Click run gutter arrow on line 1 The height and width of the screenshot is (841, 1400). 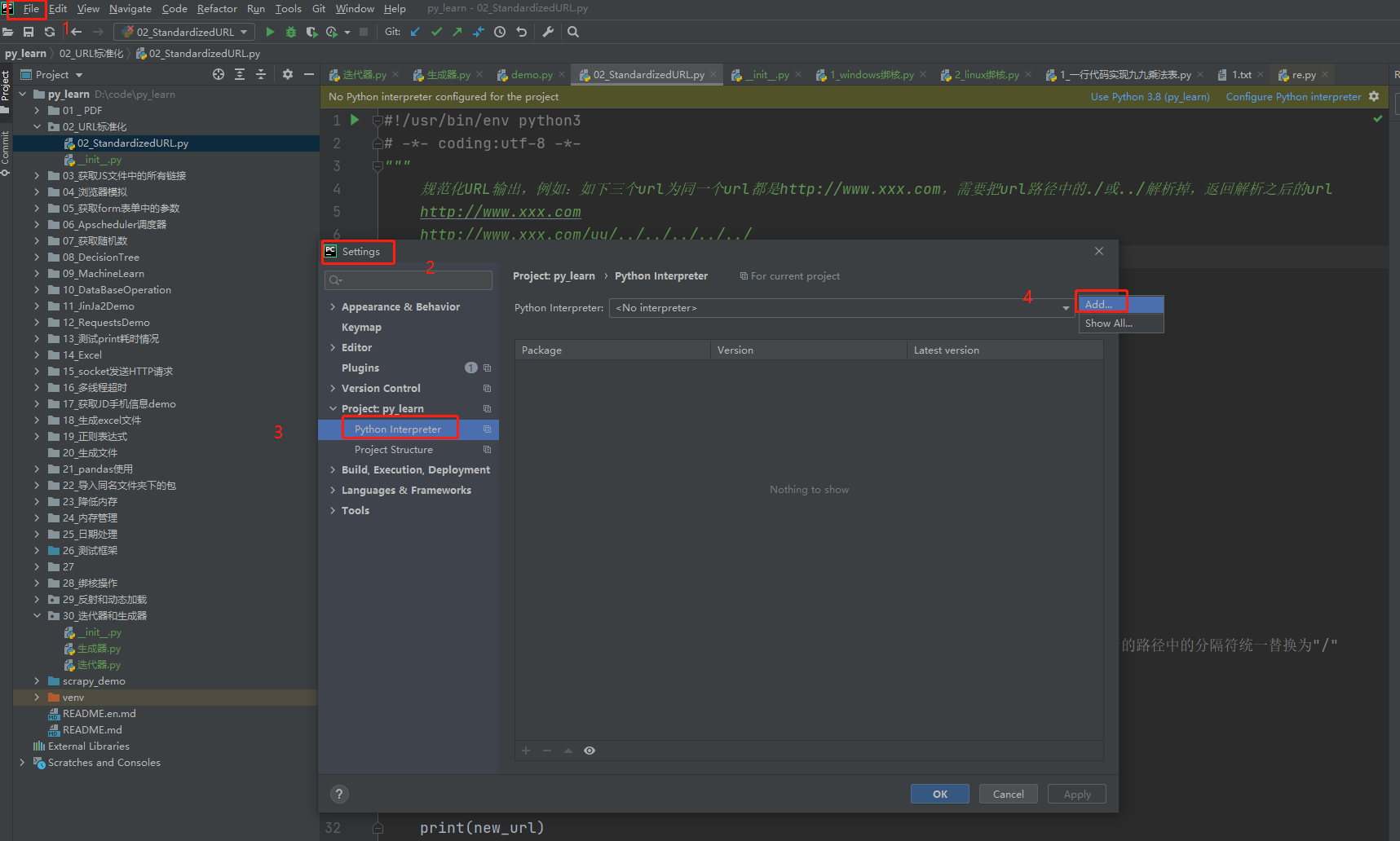(355, 120)
